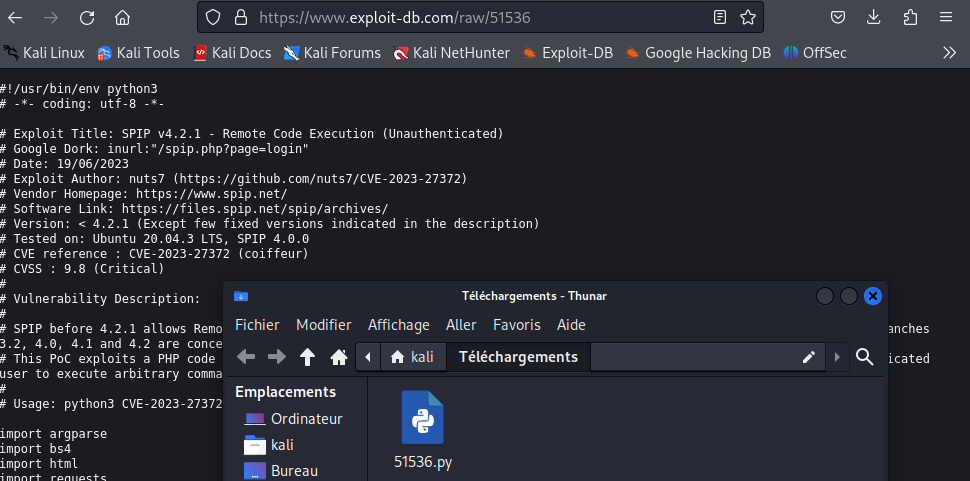Go to home folder in Thunar
This screenshot has width=970, height=481.
click(x=338, y=357)
